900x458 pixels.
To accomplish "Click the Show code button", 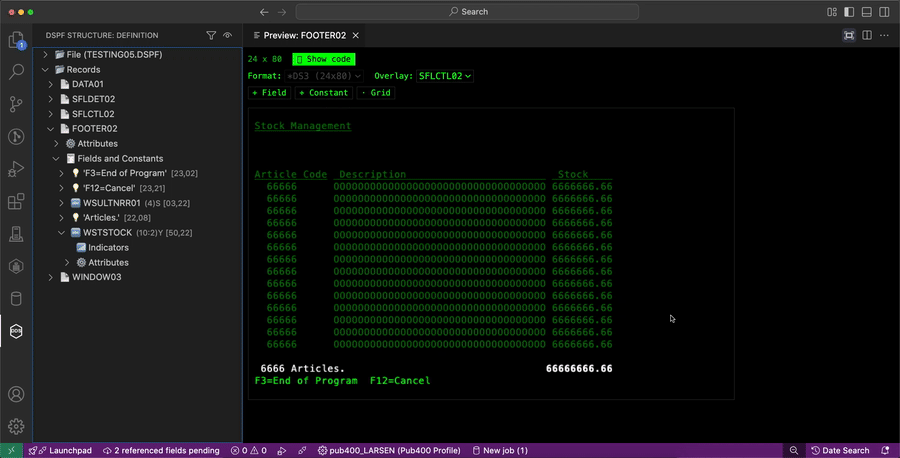I will point(324,59).
